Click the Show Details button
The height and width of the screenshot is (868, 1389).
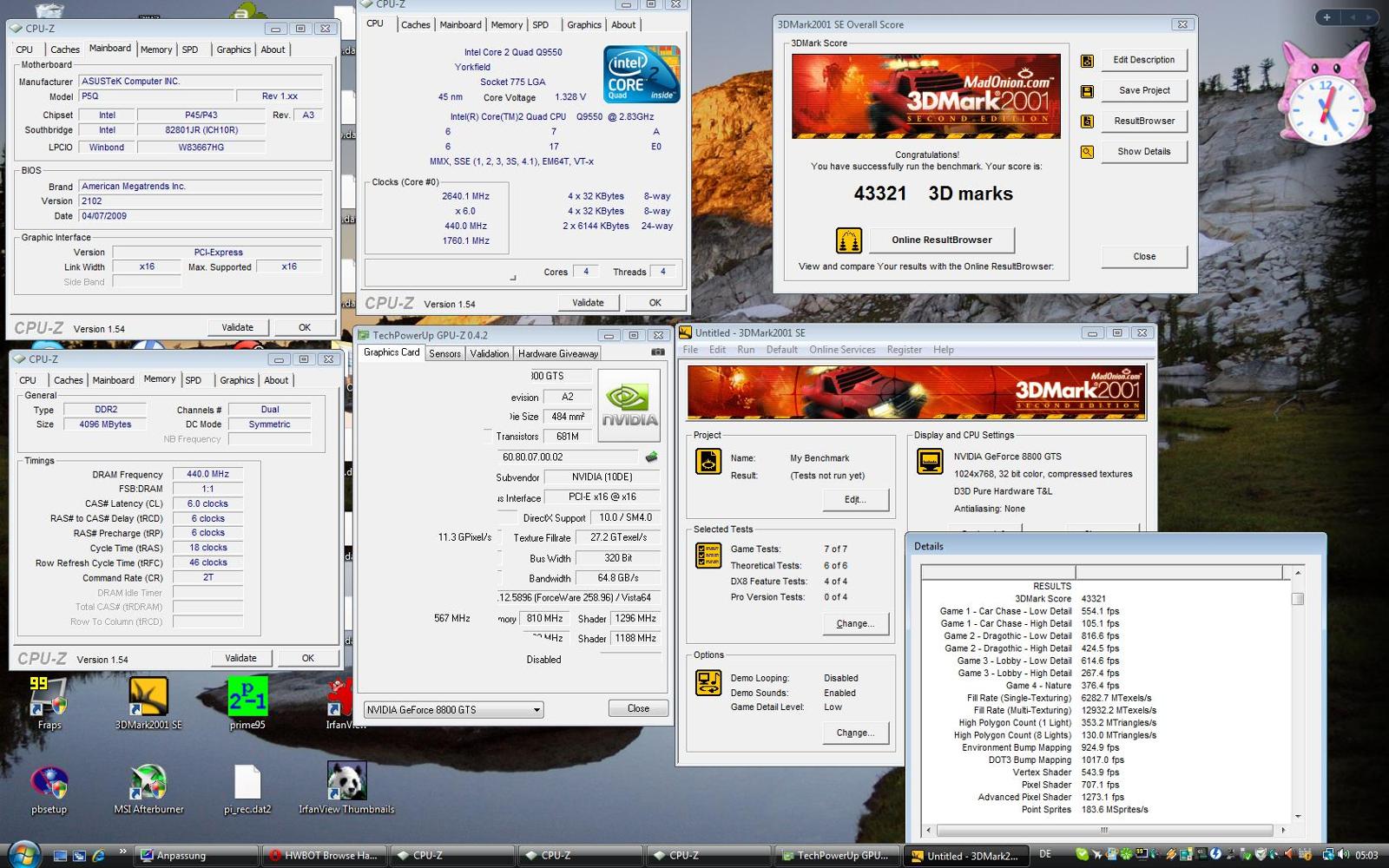[x=1143, y=151]
